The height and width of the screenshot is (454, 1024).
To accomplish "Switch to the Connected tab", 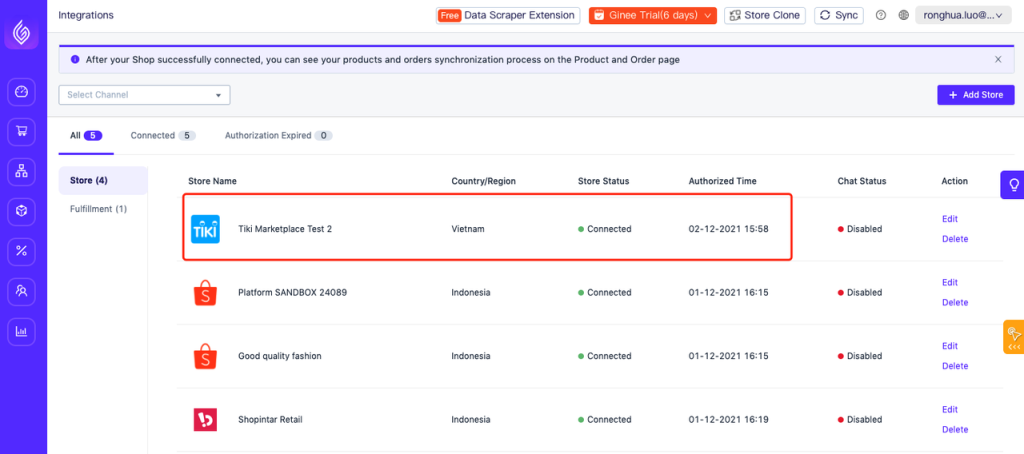I will (x=163, y=136).
